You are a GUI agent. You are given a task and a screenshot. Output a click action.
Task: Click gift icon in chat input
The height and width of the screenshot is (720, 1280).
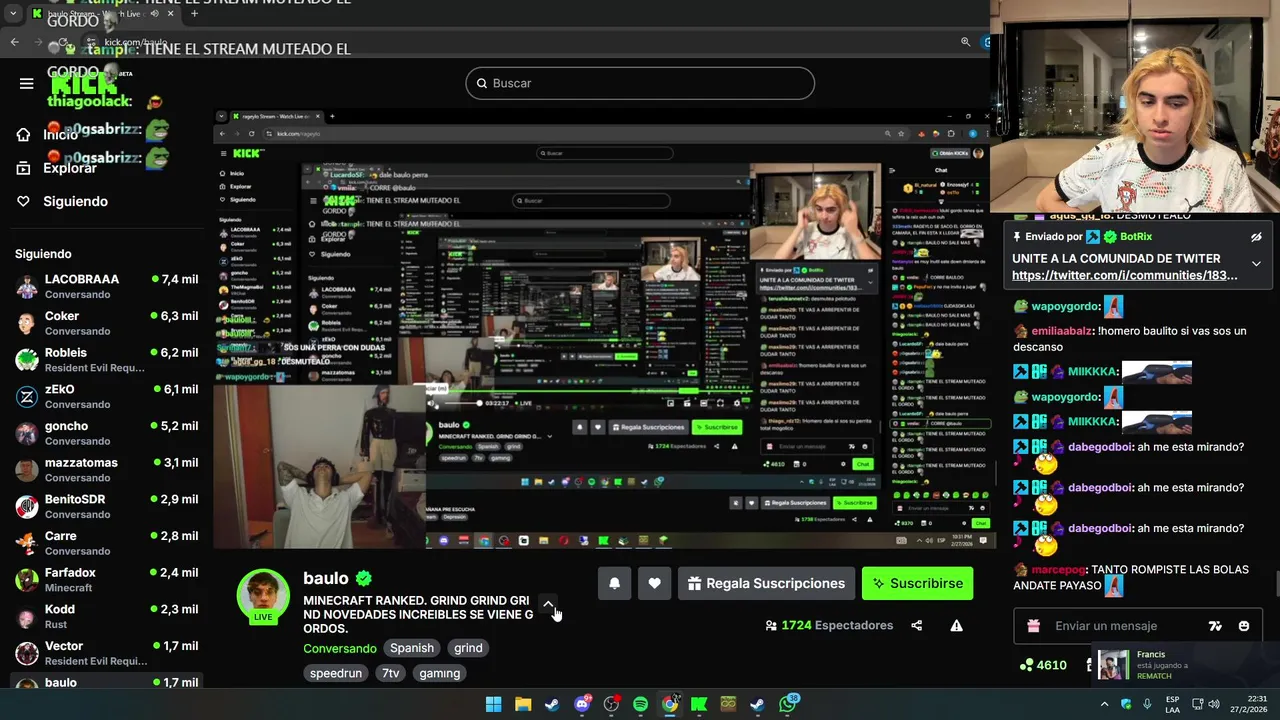click(x=1034, y=626)
